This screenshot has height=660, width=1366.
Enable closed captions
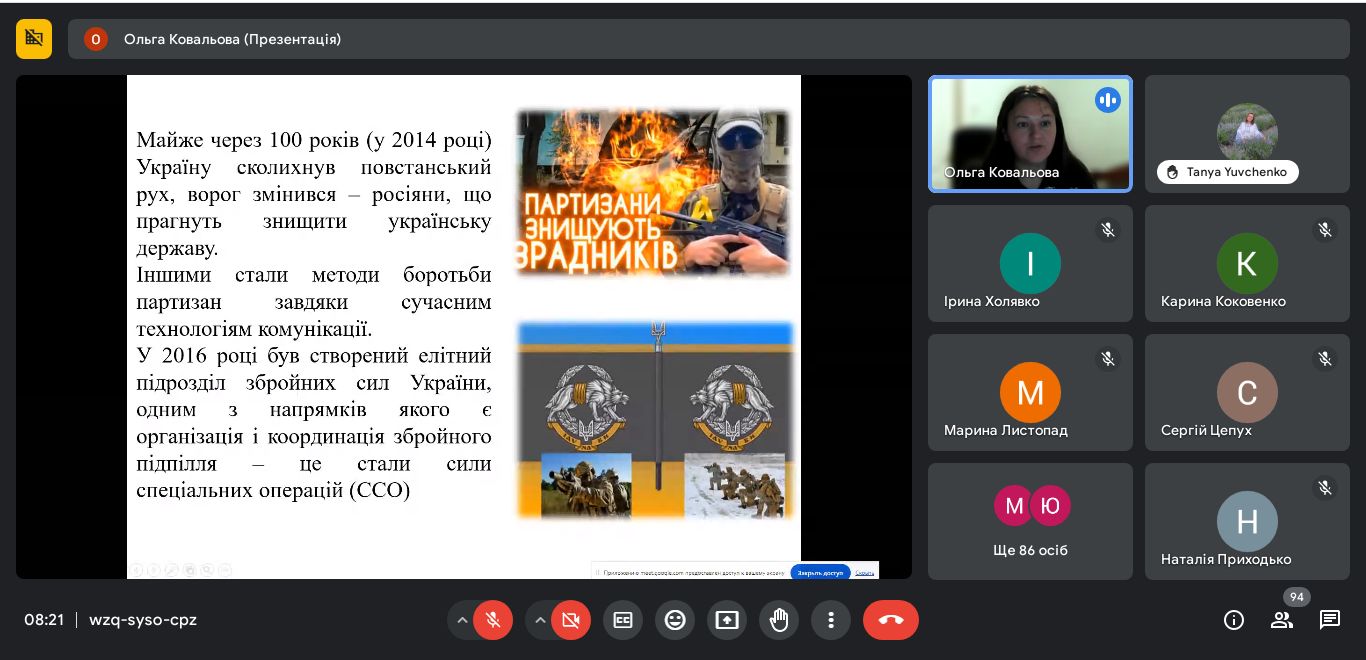(x=623, y=620)
